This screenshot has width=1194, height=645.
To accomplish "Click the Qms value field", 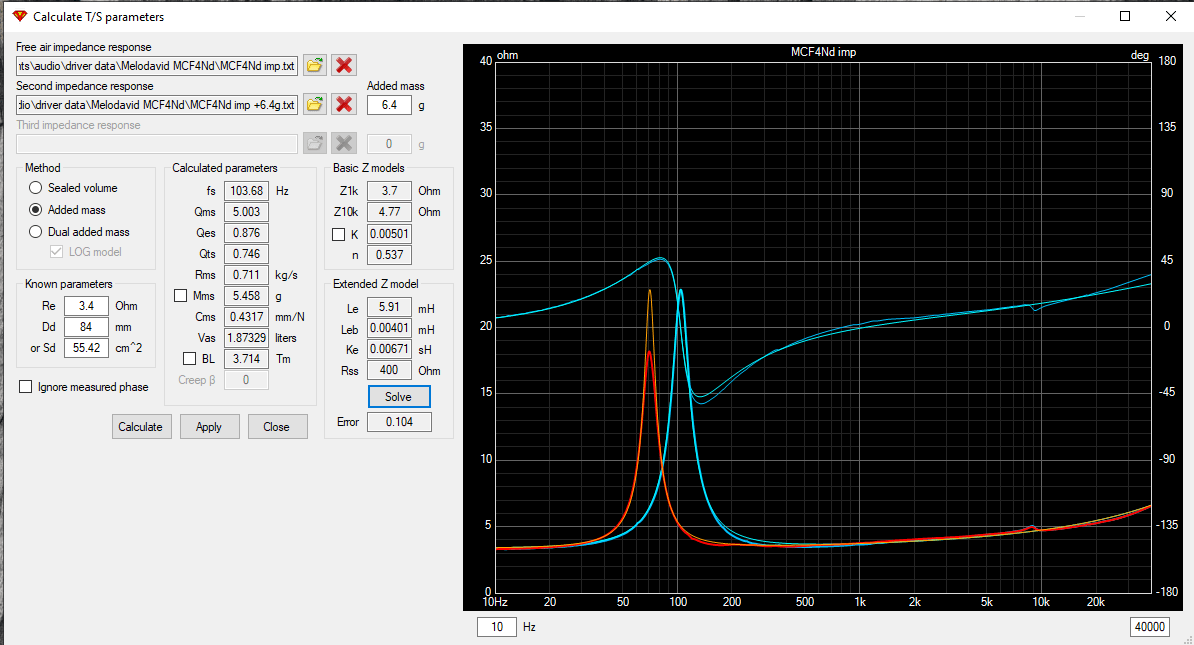I will pyautogui.click(x=246, y=212).
